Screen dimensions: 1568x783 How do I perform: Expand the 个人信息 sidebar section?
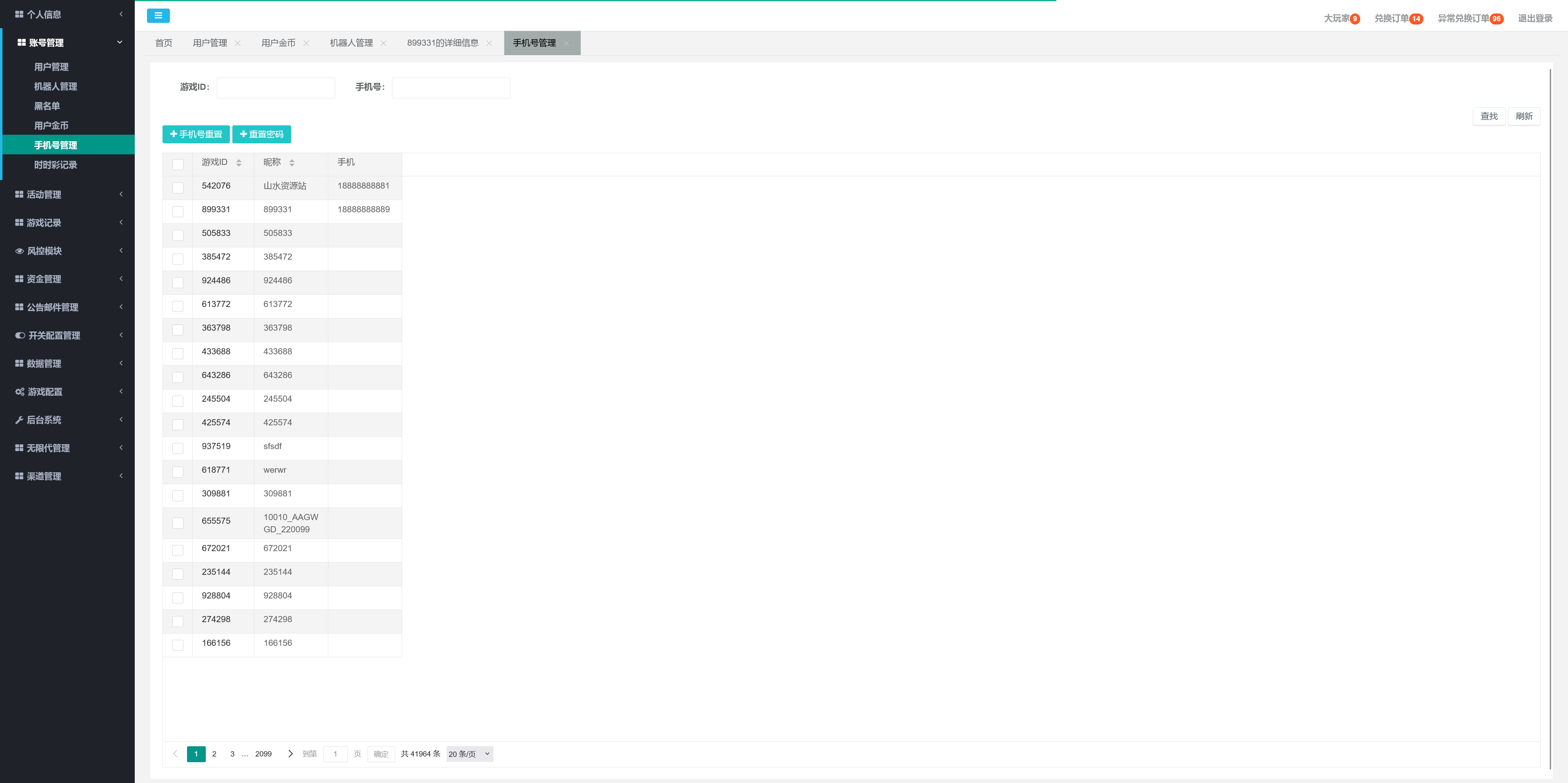click(121, 14)
